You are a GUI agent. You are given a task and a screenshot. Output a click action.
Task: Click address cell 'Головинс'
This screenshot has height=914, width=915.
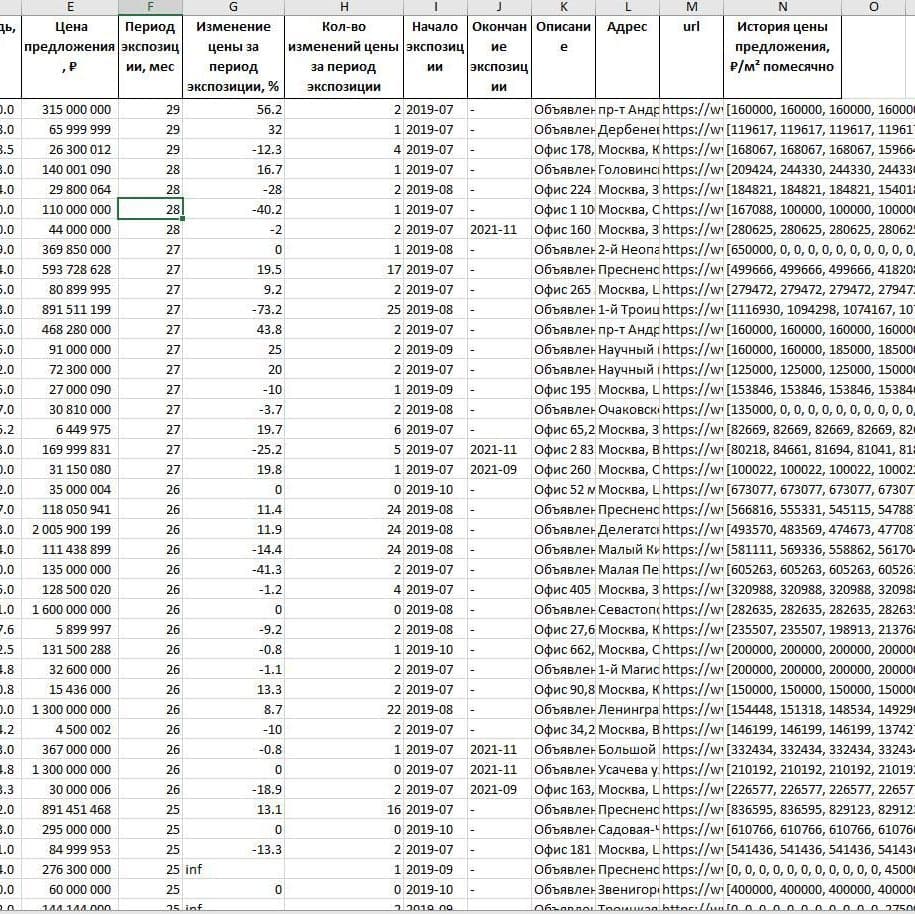627,169
